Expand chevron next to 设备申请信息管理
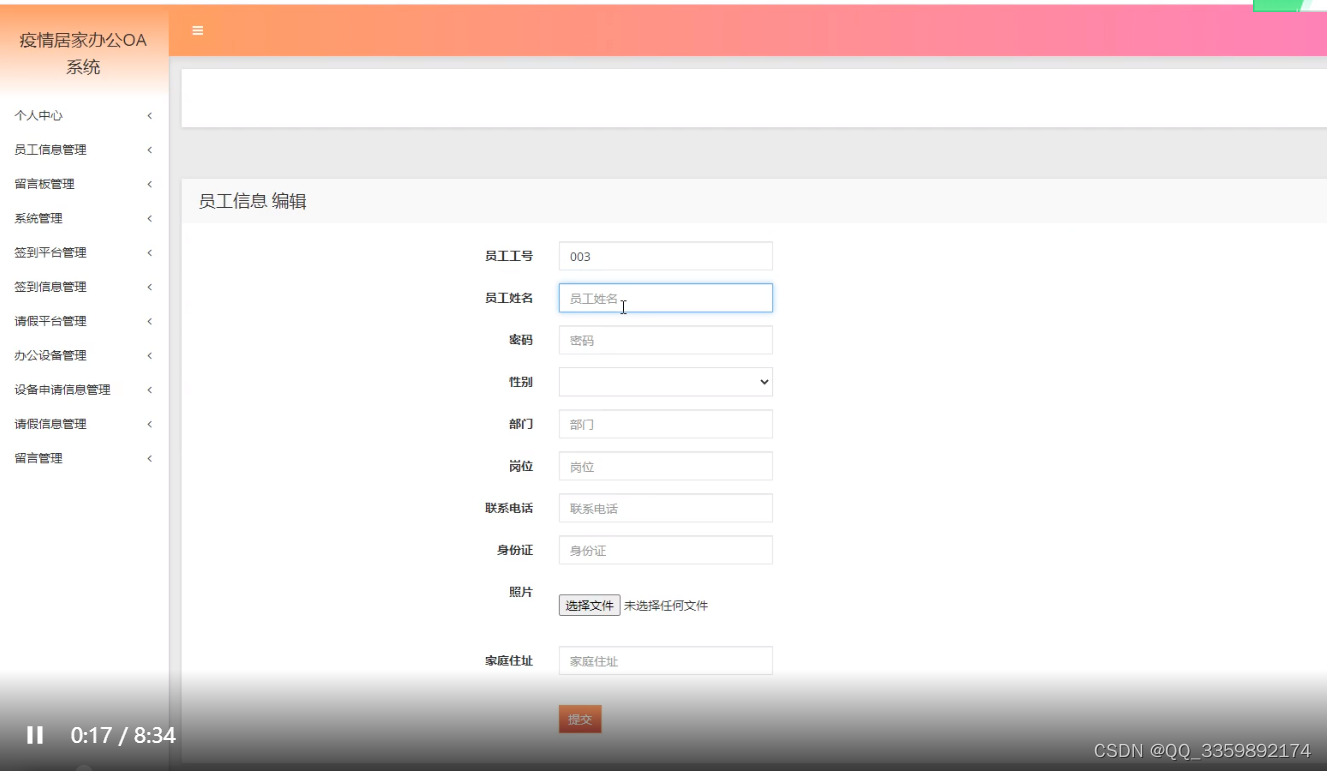The width and height of the screenshot is (1327, 771). click(150, 390)
